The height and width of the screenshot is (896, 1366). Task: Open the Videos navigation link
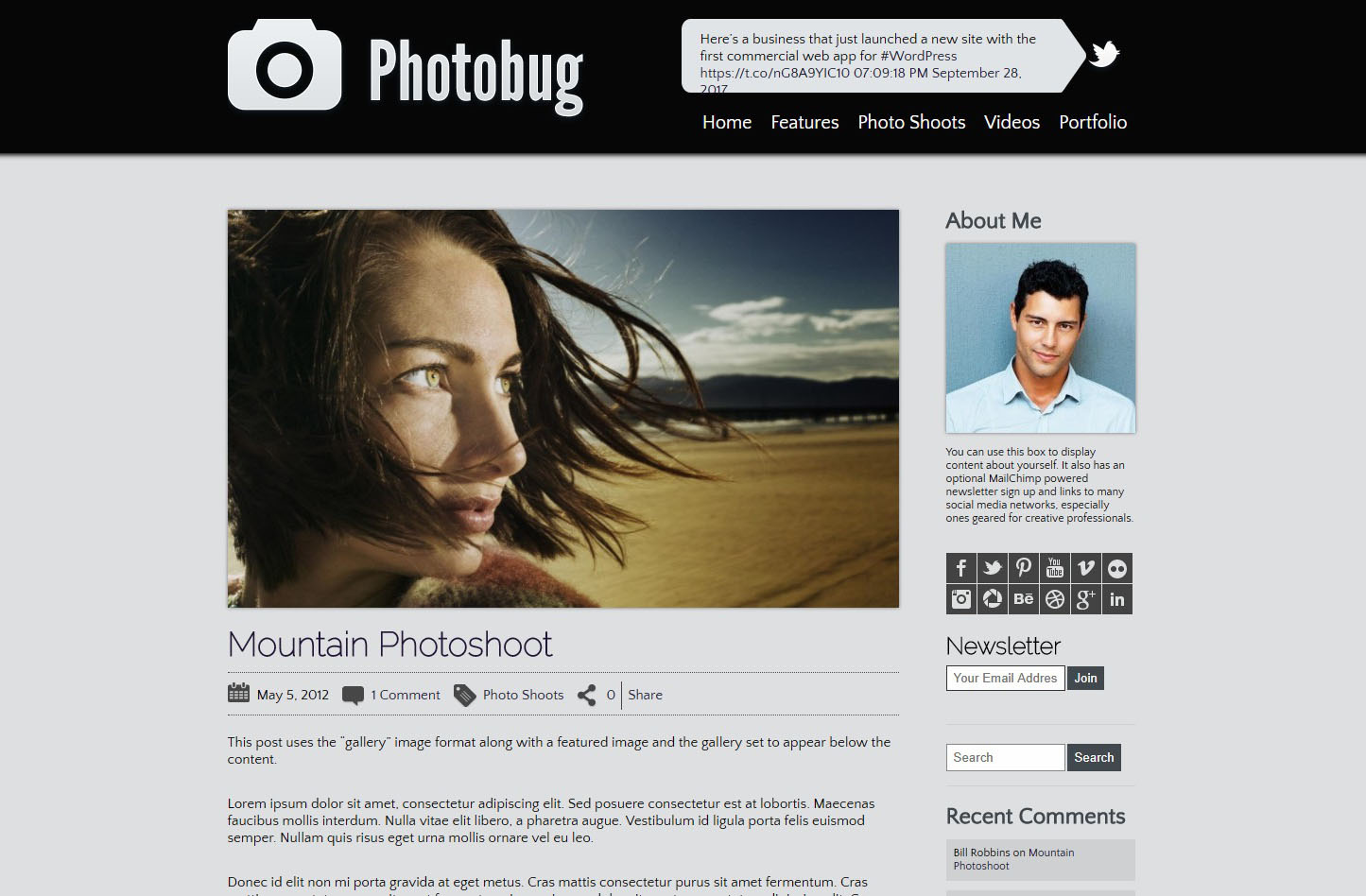[x=1012, y=122]
